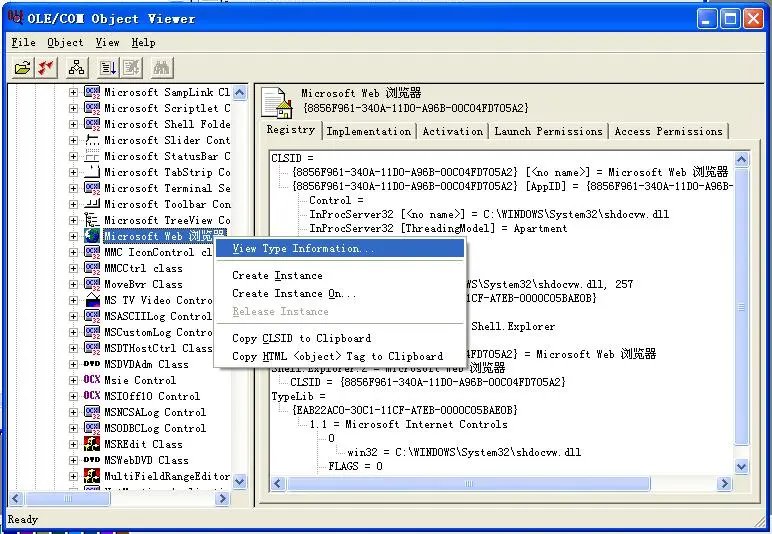Click the DVD icon of MSDVDAdm Class
Viewport: 772px width, 534px height.
[92, 364]
